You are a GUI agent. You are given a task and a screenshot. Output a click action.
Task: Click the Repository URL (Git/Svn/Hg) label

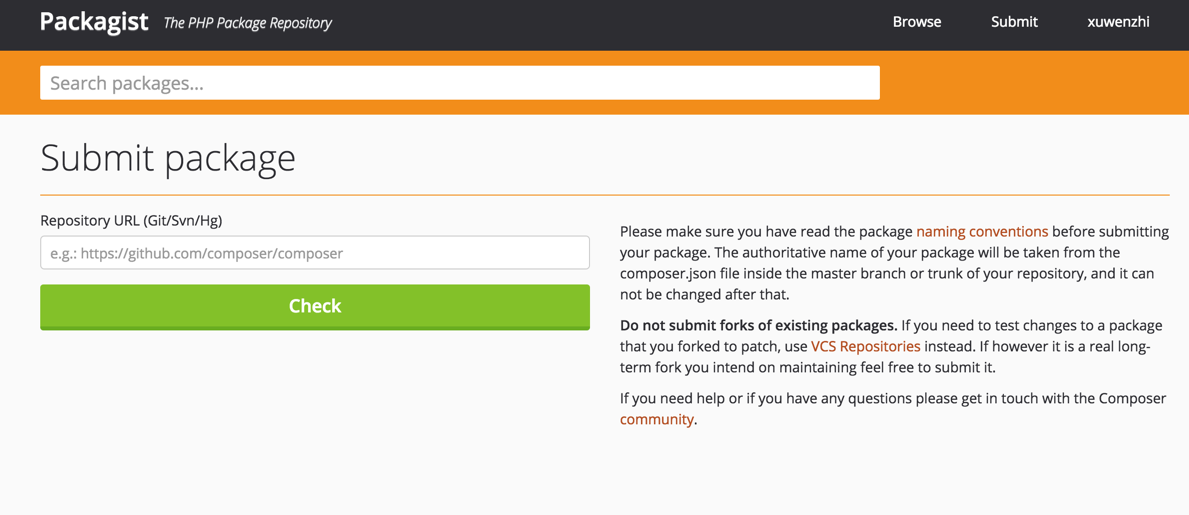(131, 221)
